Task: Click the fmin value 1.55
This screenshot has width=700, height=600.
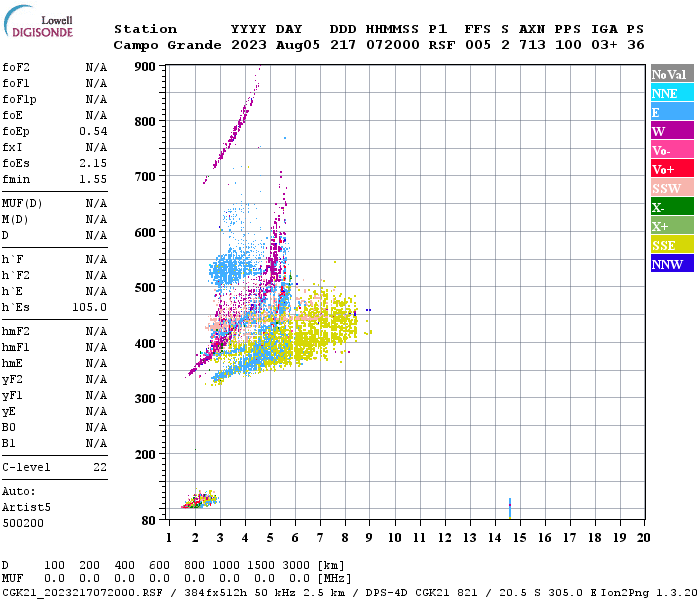Action: [x=93, y=179]
